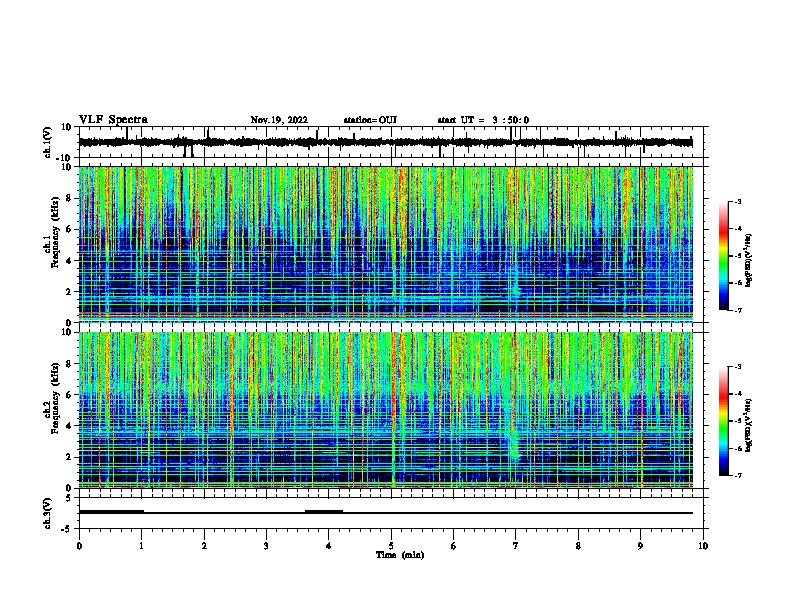This screenshot has width=792, height=612.
Task: Click the ch.2 color bar log(PSD) label
Action: (x=749, y=425)
